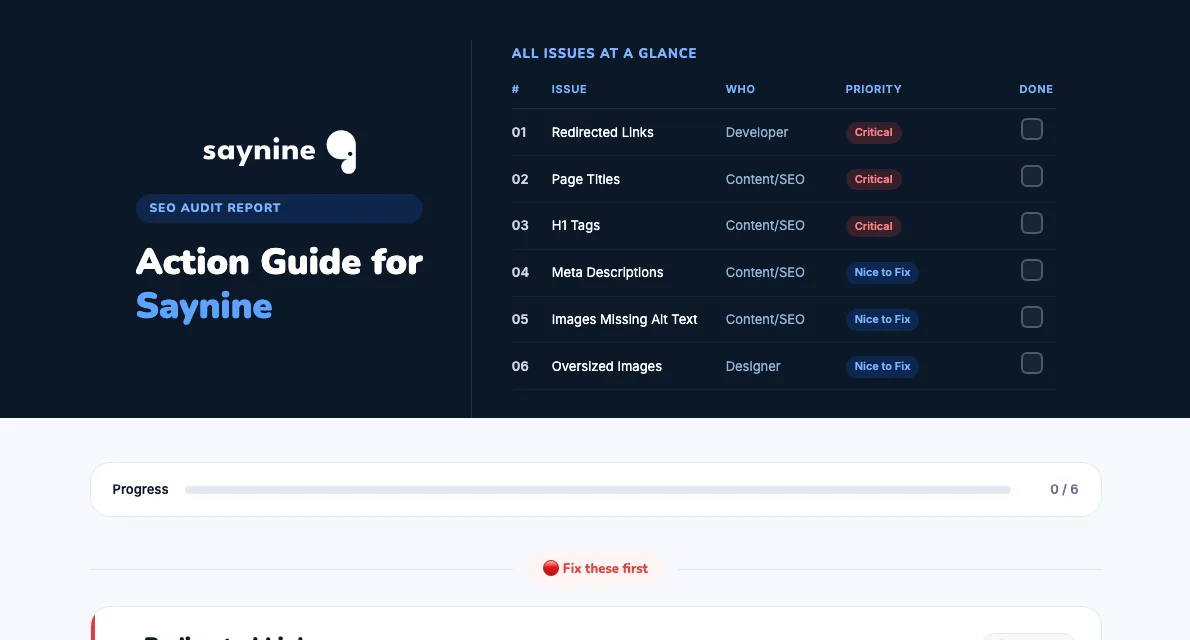This screenshot has height=640, width=1190.
Task: Click the H1 Tags issue name
Action: [x=576, y=225]
